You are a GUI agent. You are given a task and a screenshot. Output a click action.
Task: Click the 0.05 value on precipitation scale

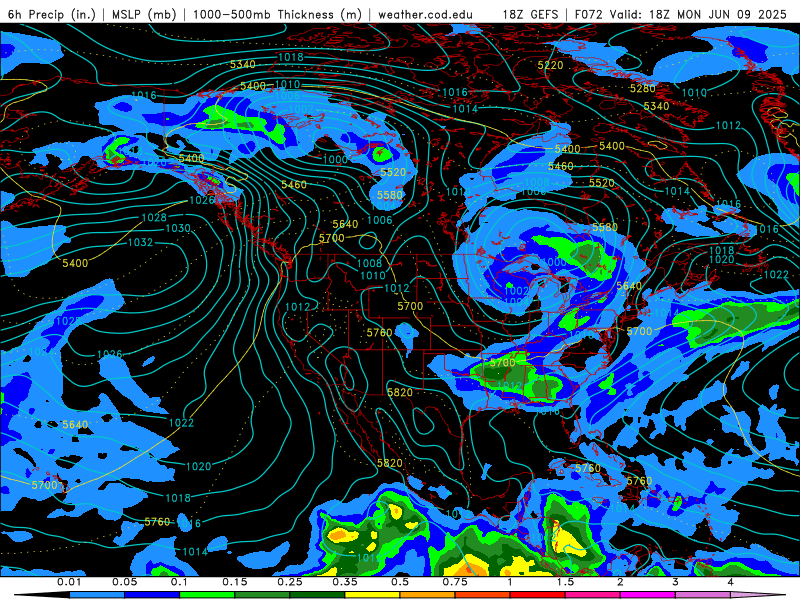click(x=124, y=582)
